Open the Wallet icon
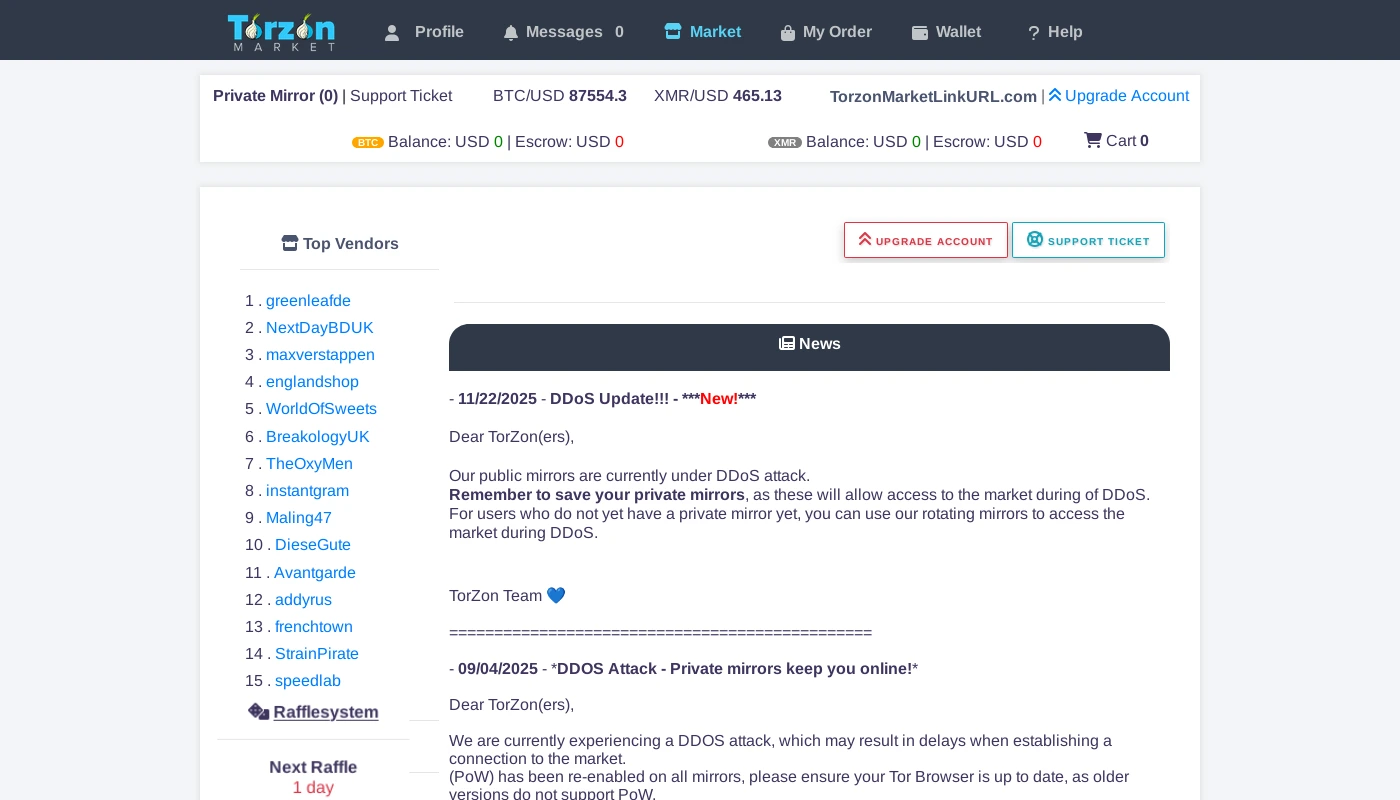Viewport: 1400px width, 800px height. point(920,32)
